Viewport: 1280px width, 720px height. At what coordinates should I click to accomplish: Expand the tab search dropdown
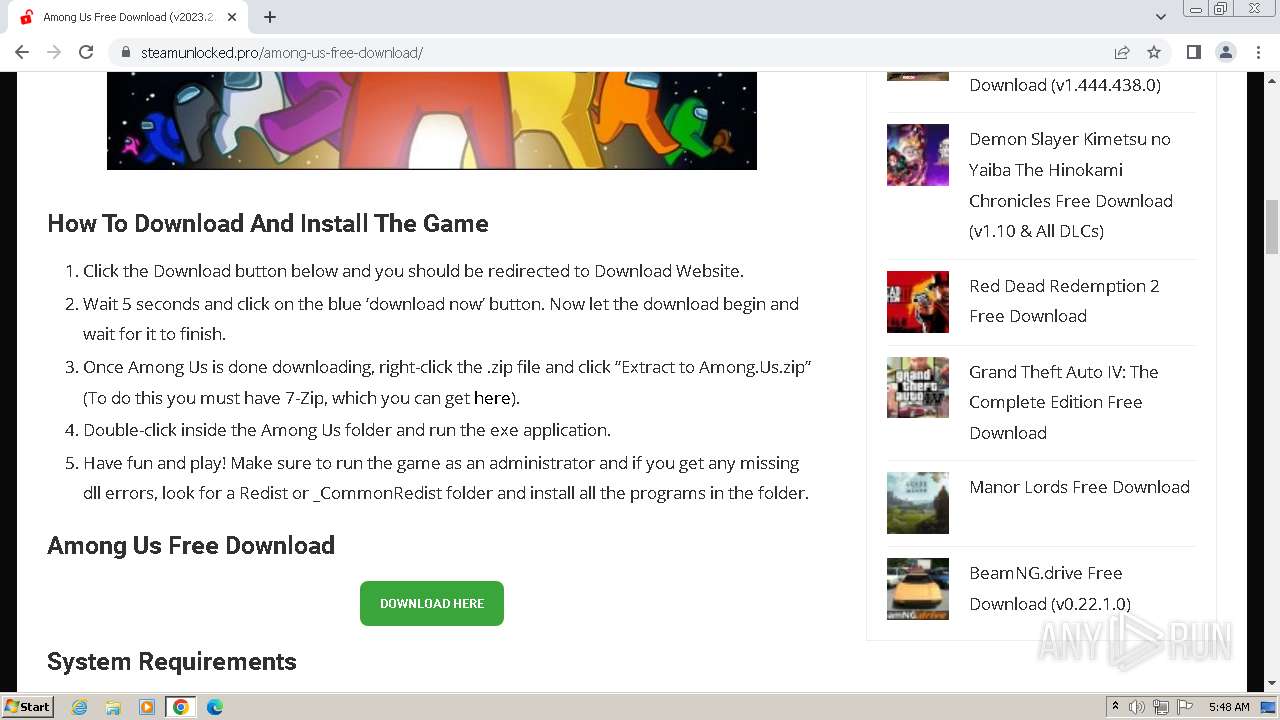pos(1160,17)
